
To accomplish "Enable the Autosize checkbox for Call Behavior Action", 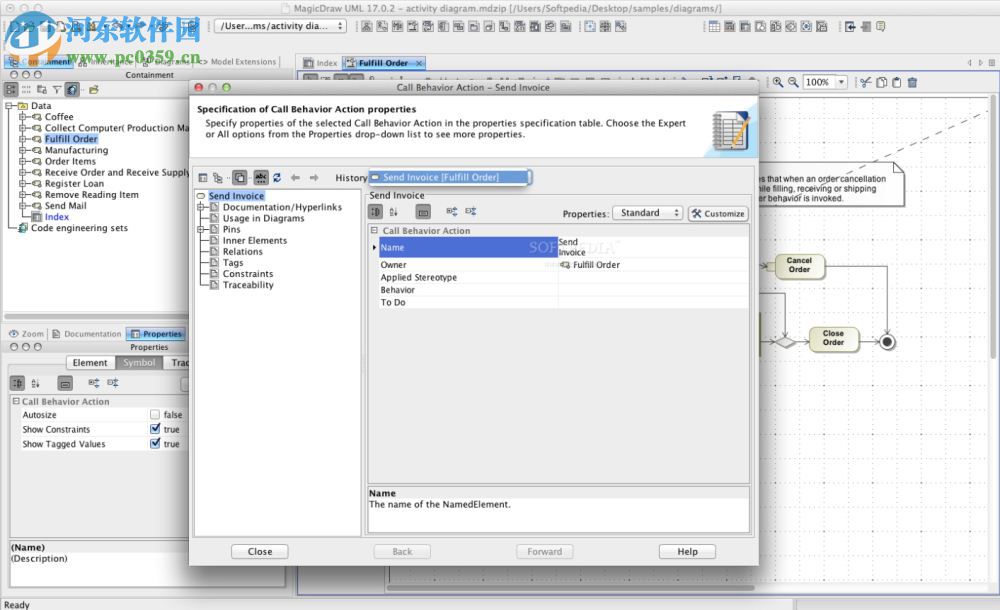I will click(157, 414).
